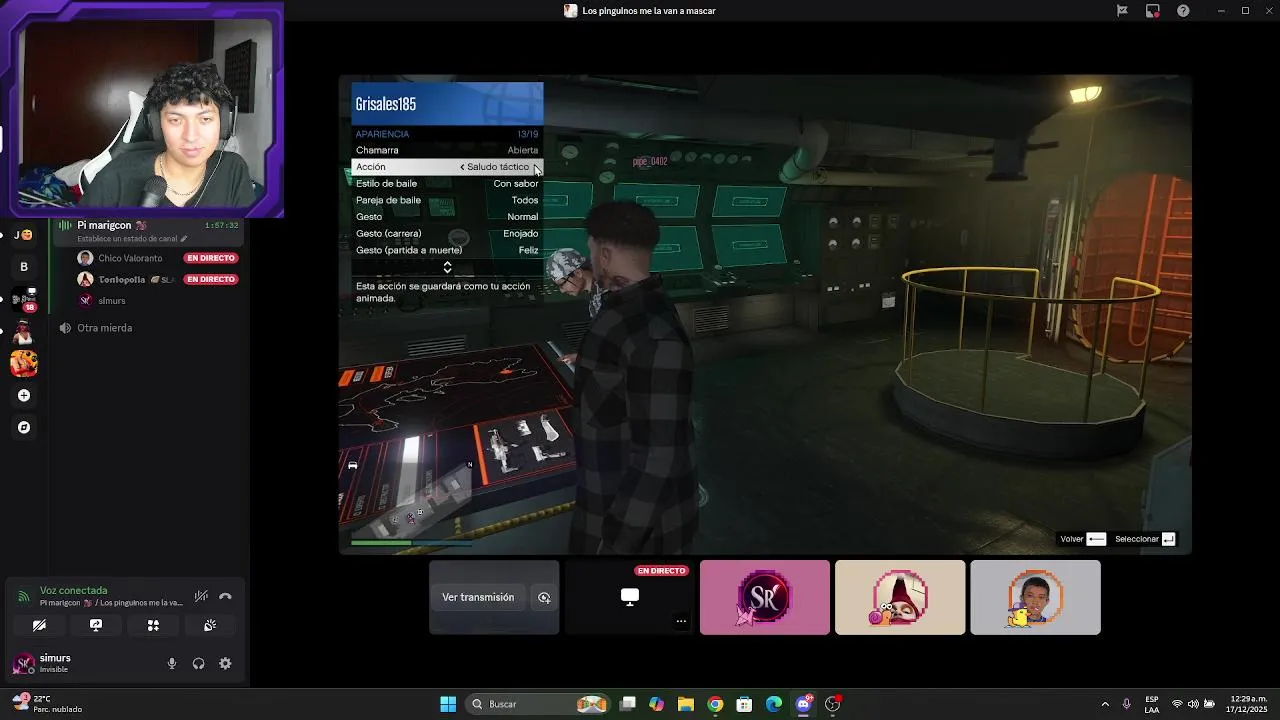The width and height of the screenshot is (1280, 720).
Task: Click Tontopolla's EN DIRECTO badge
Action: tap(211, 279)
